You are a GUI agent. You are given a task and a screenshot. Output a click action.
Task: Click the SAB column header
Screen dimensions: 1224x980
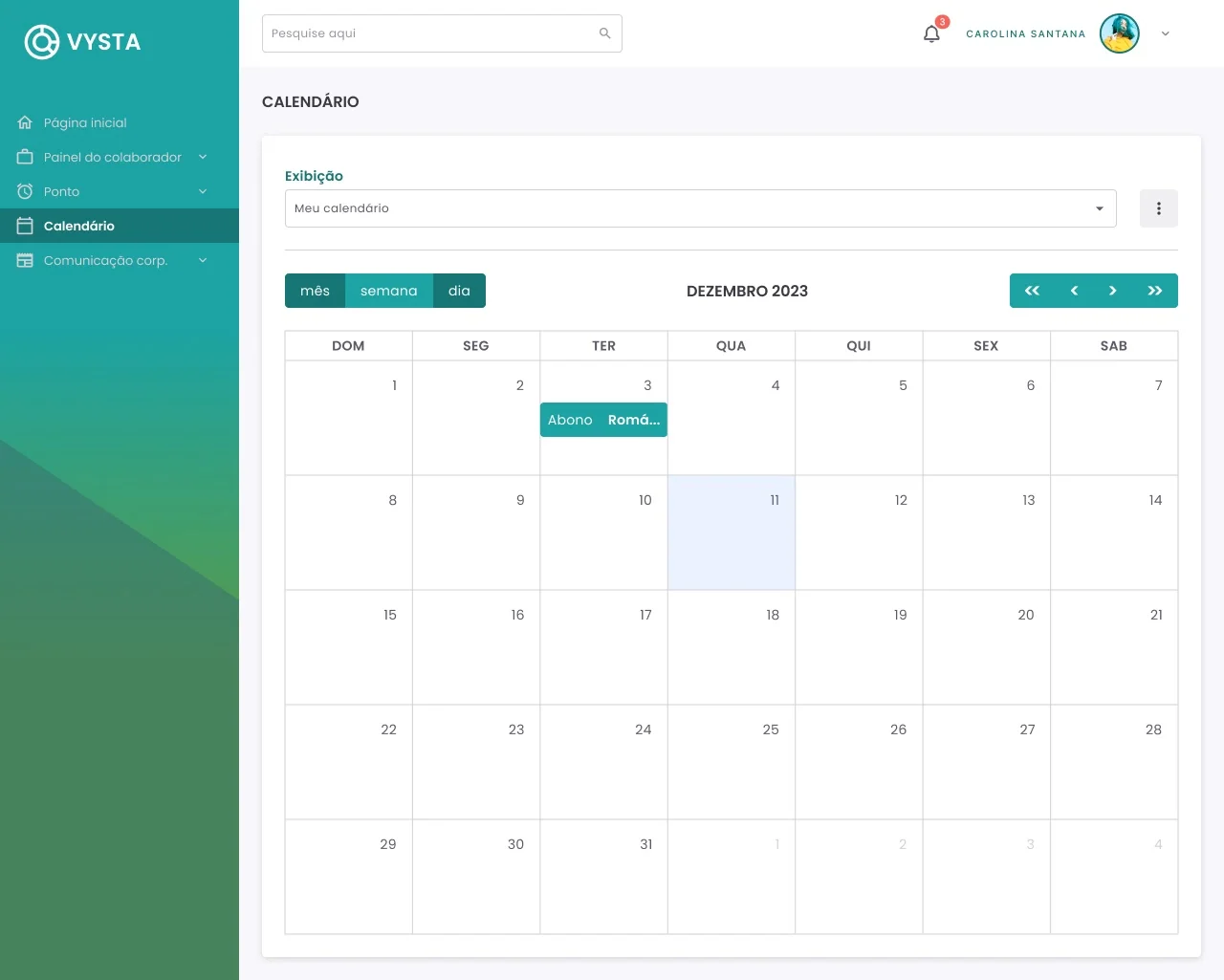pyautogui.click(x=1114, y=346)
